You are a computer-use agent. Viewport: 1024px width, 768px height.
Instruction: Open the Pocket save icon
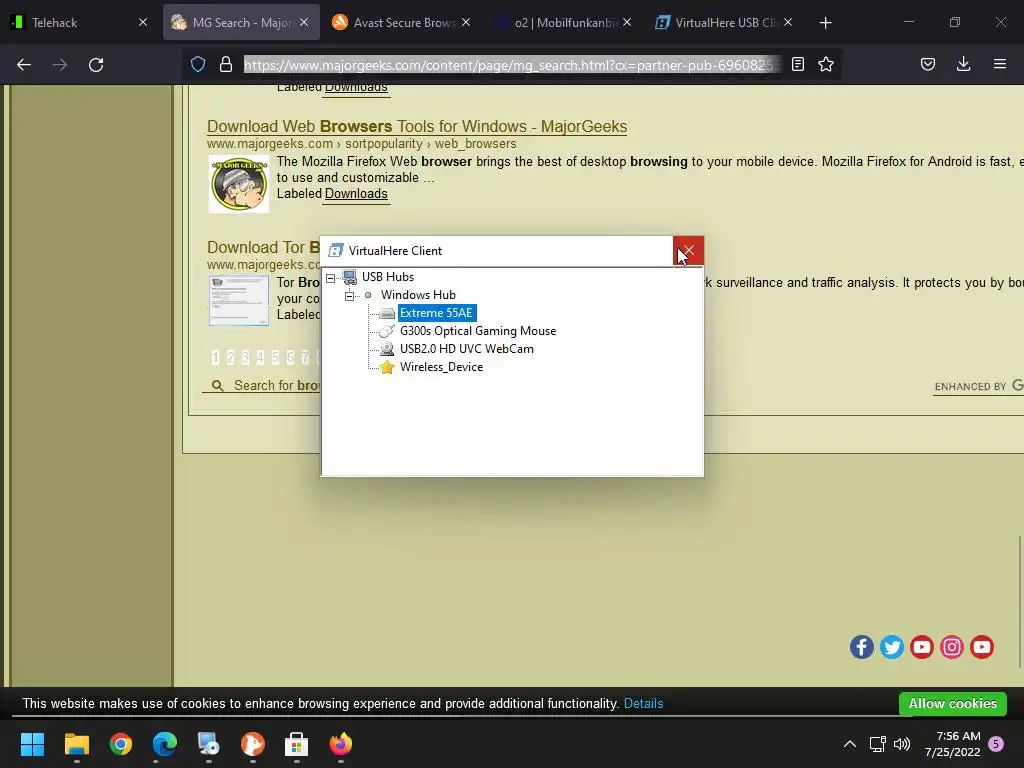tap(928, 65)
